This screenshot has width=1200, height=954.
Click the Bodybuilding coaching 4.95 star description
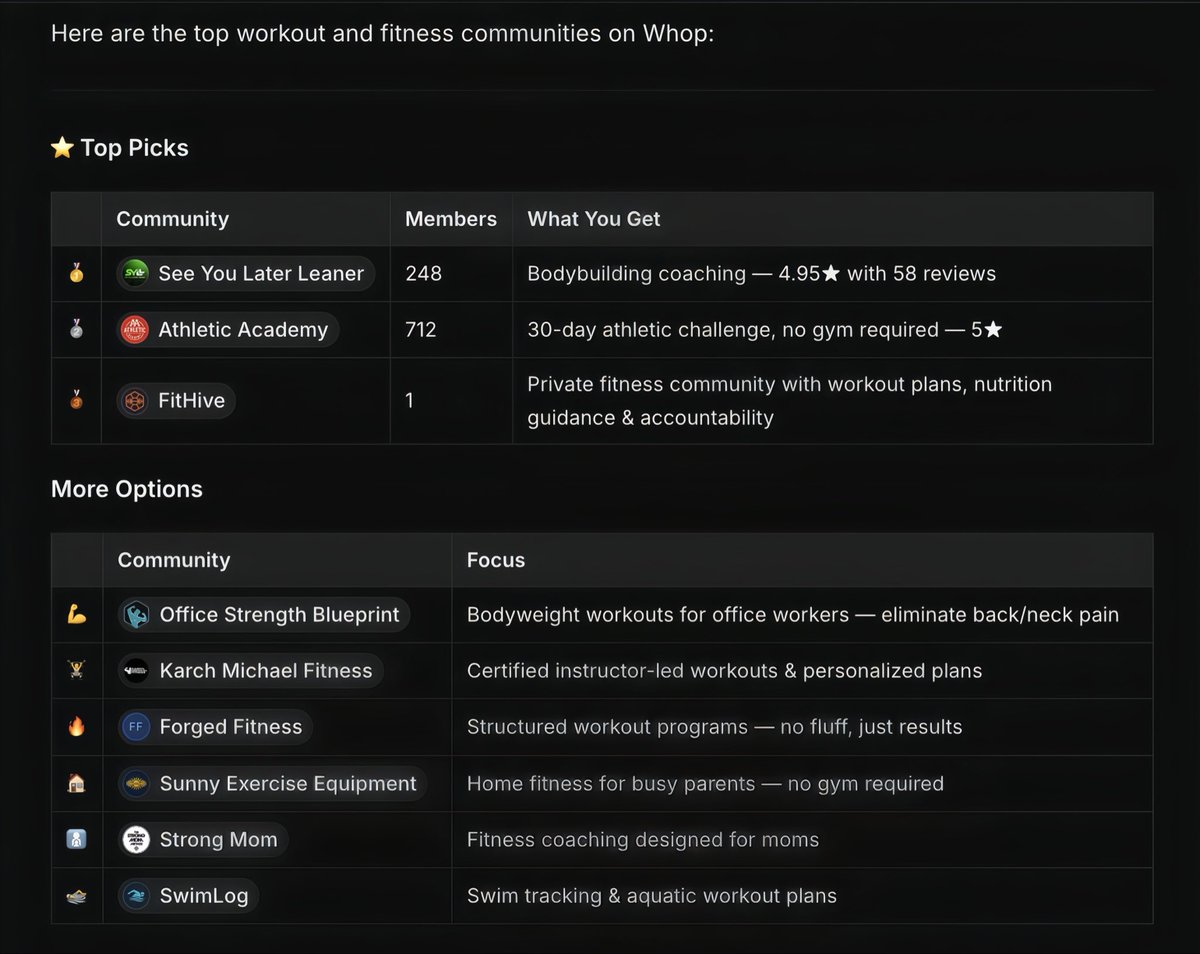(762, 273)
